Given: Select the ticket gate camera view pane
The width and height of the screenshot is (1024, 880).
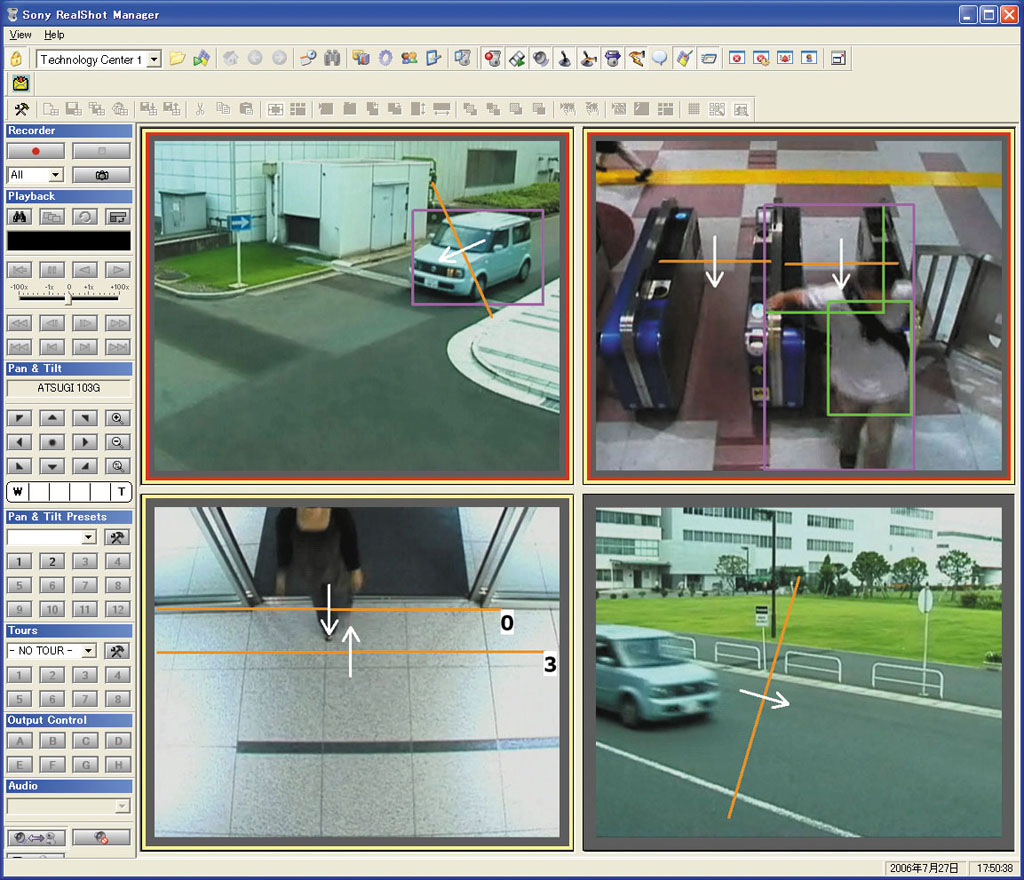Looking at the screenshot, I should 799,306.
